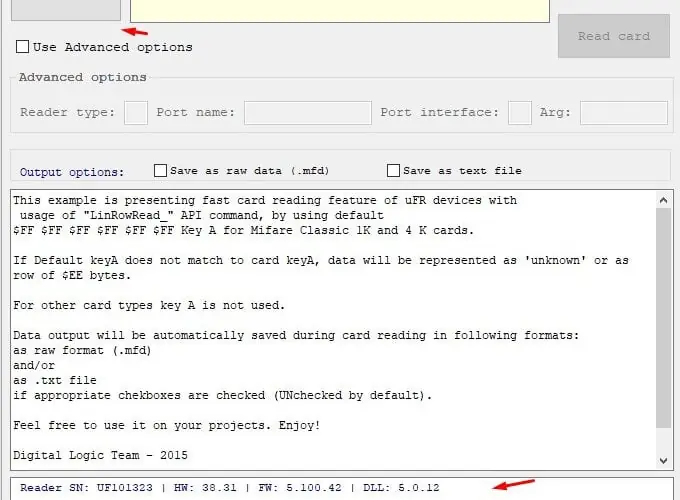The height and width of the screenshot is (500, 680).
Task: Click the 'Port name:' label
Action: (196, 112)
